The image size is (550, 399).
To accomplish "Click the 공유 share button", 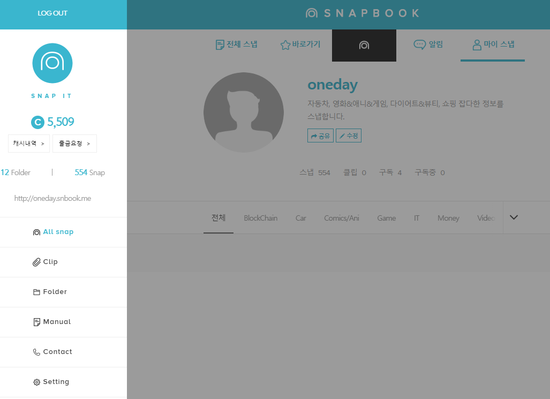I will 320,136.
